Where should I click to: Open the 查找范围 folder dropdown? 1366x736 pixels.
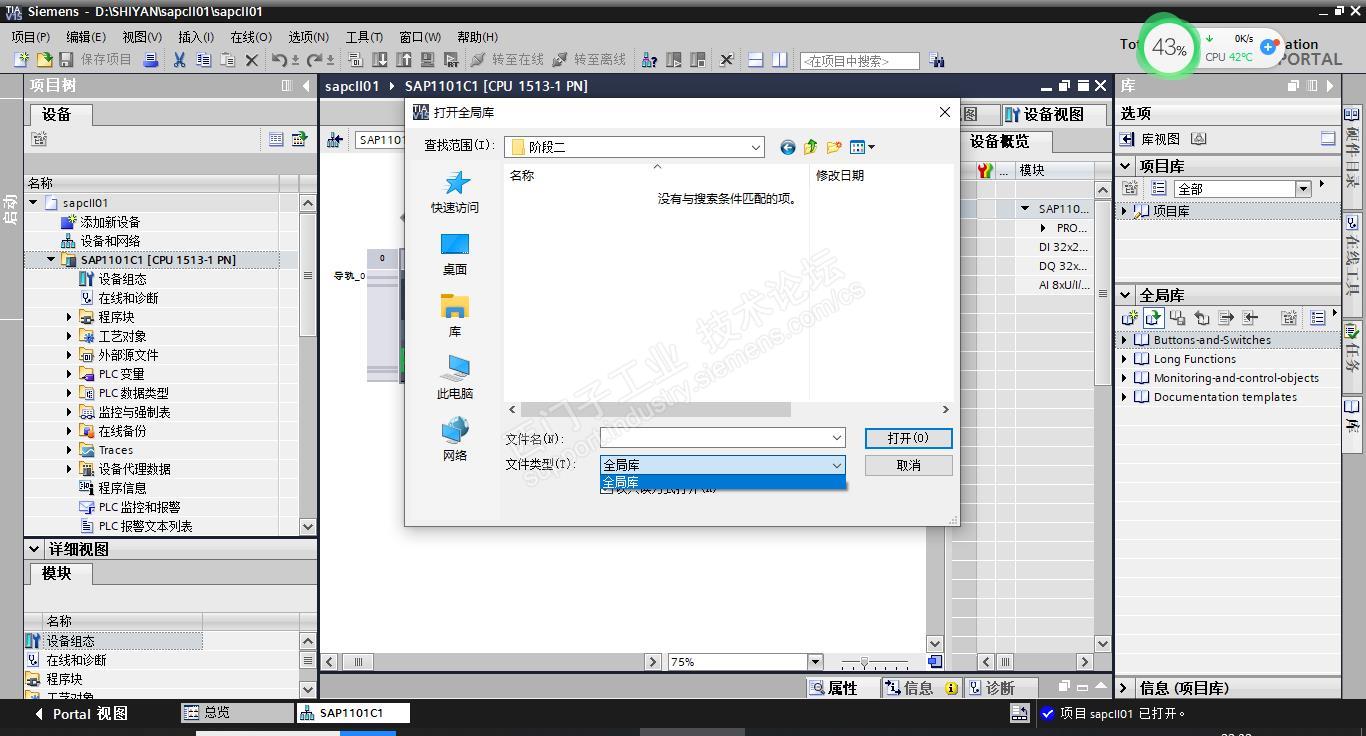(755, 147)
